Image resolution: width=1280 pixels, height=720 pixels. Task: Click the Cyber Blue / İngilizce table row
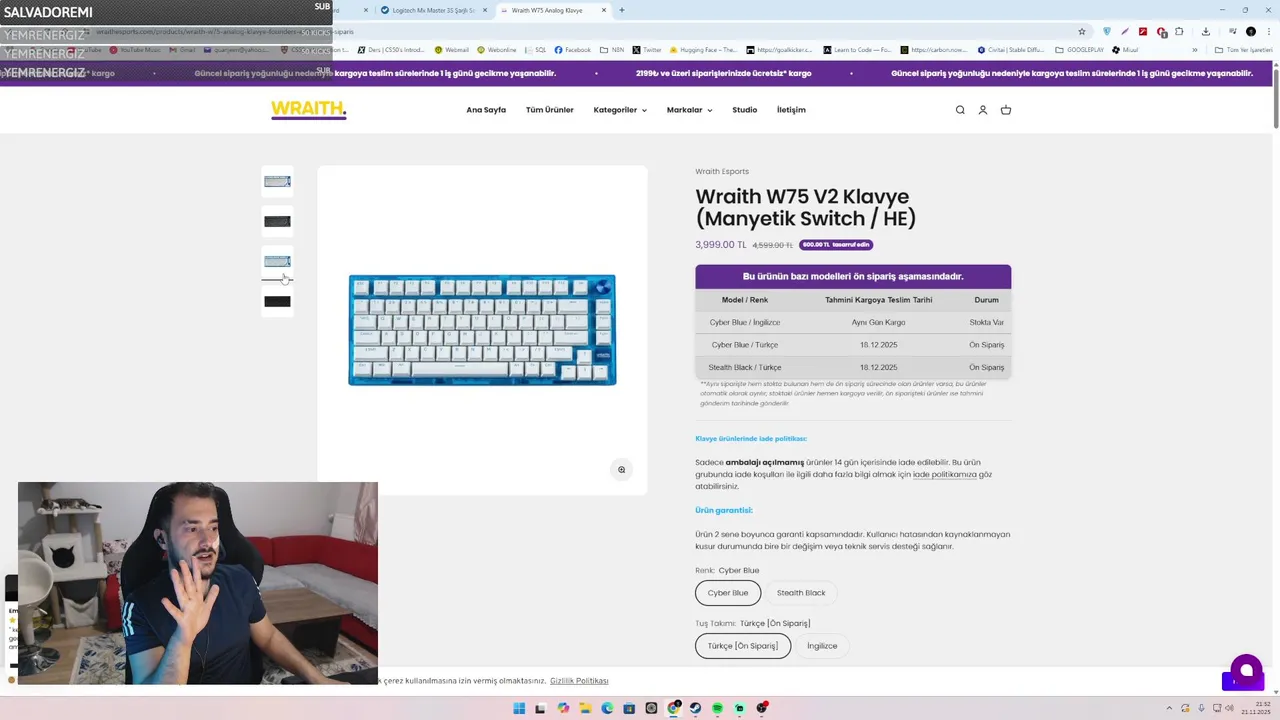(853, 322)
